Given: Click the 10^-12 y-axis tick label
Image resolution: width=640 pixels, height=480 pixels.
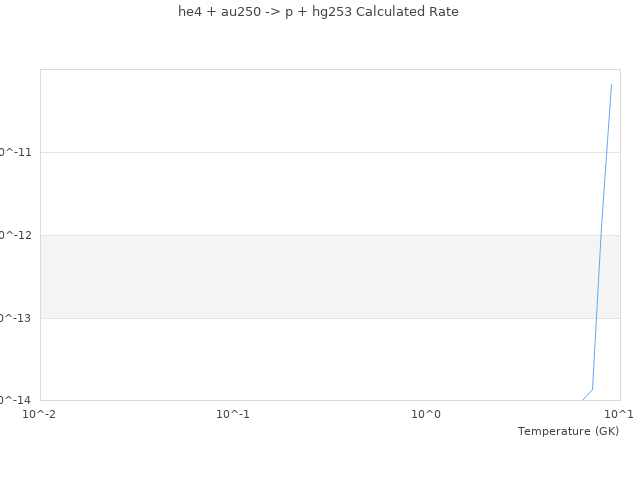Looking at the screenshot, I should (16, 235).
